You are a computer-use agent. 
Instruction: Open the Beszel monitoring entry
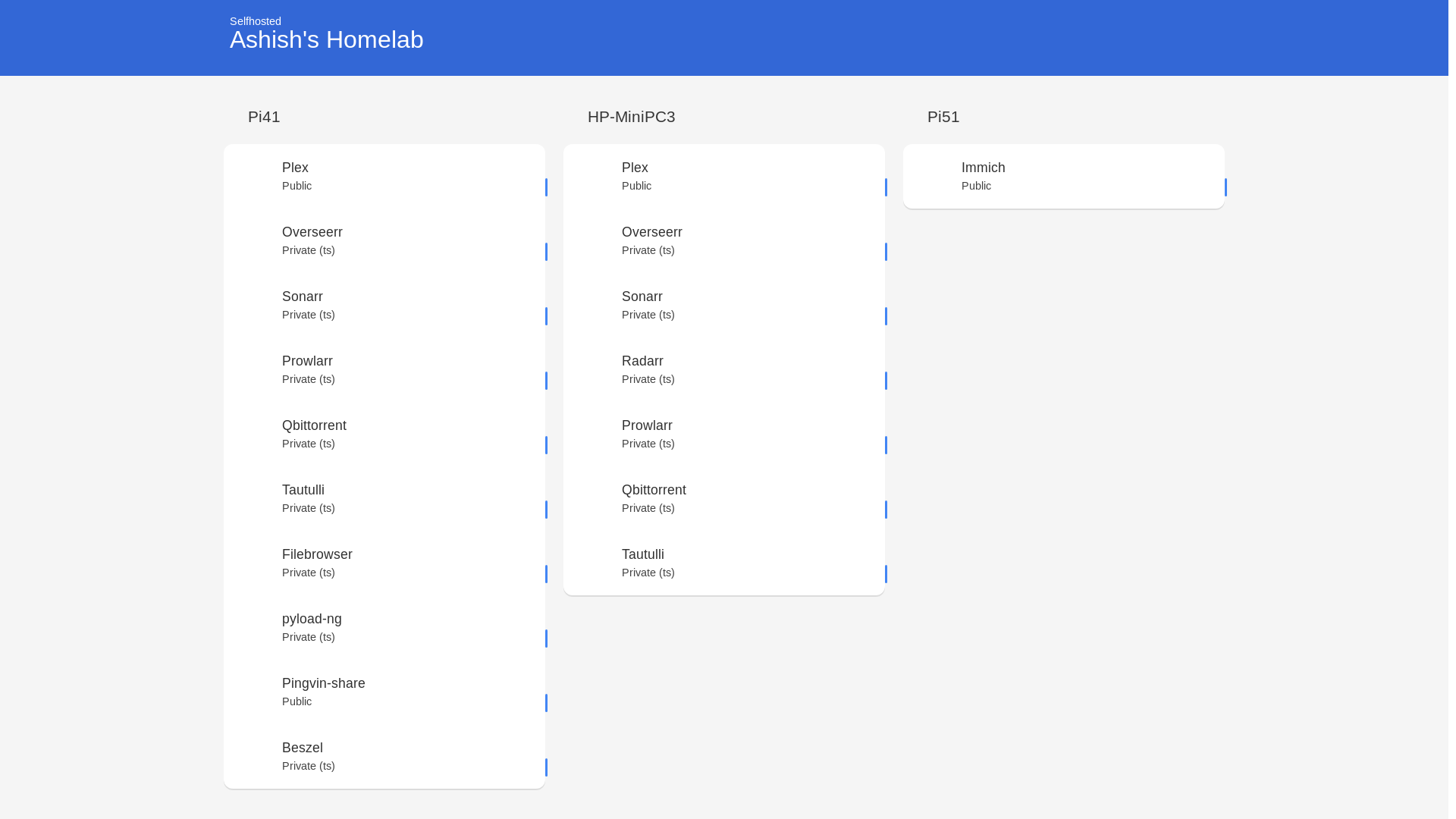(x=384, y=756)
